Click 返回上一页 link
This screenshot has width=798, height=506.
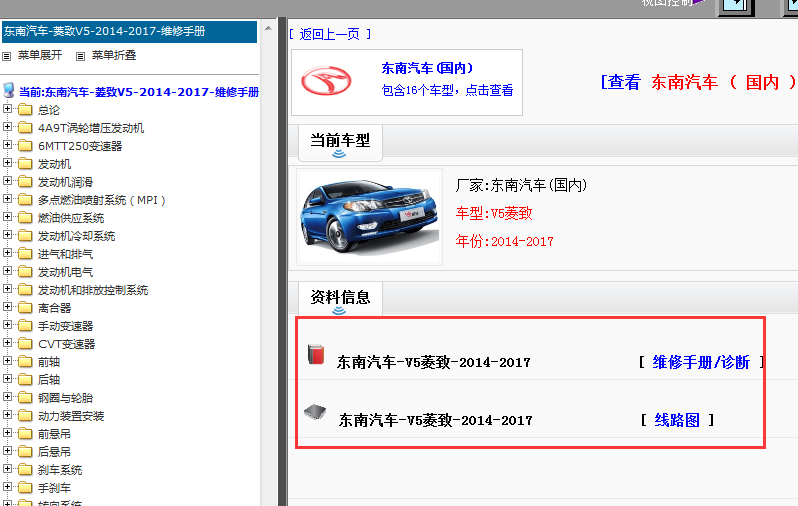click(329, 34)
